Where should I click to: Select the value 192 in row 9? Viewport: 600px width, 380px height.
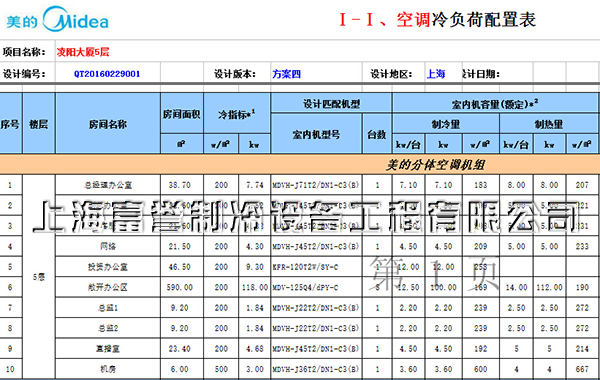[x=481, y=349]
